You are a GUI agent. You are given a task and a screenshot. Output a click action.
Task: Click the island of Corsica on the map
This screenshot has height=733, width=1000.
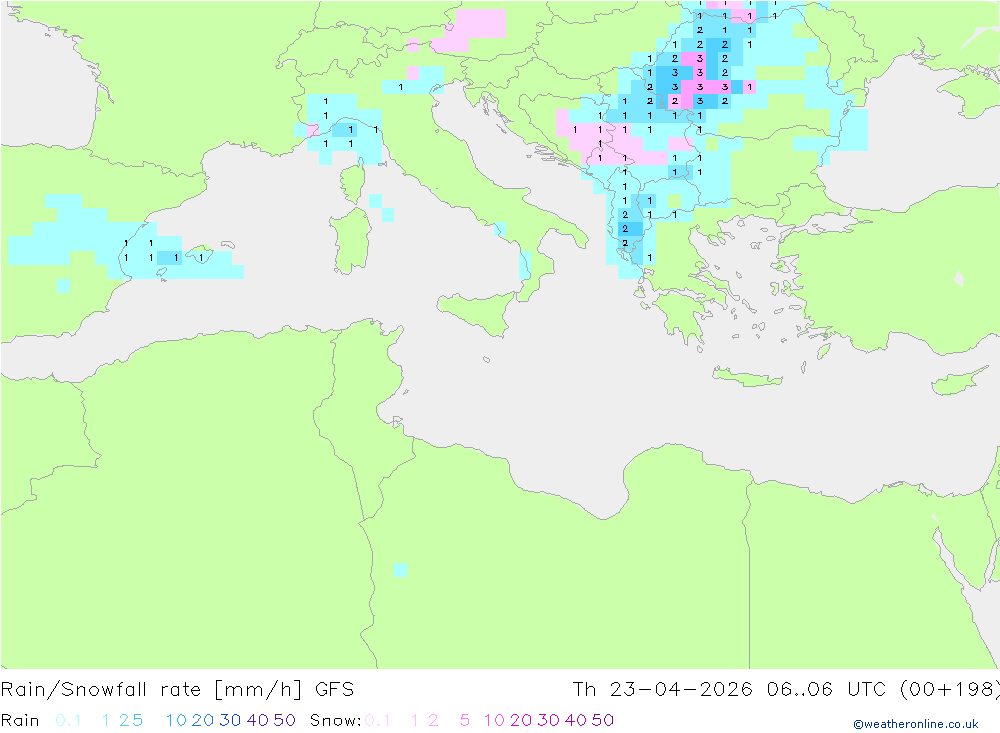353,182
